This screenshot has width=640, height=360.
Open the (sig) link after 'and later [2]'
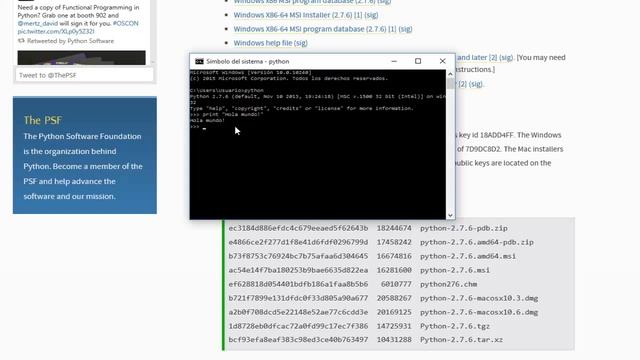coord(506,58)
